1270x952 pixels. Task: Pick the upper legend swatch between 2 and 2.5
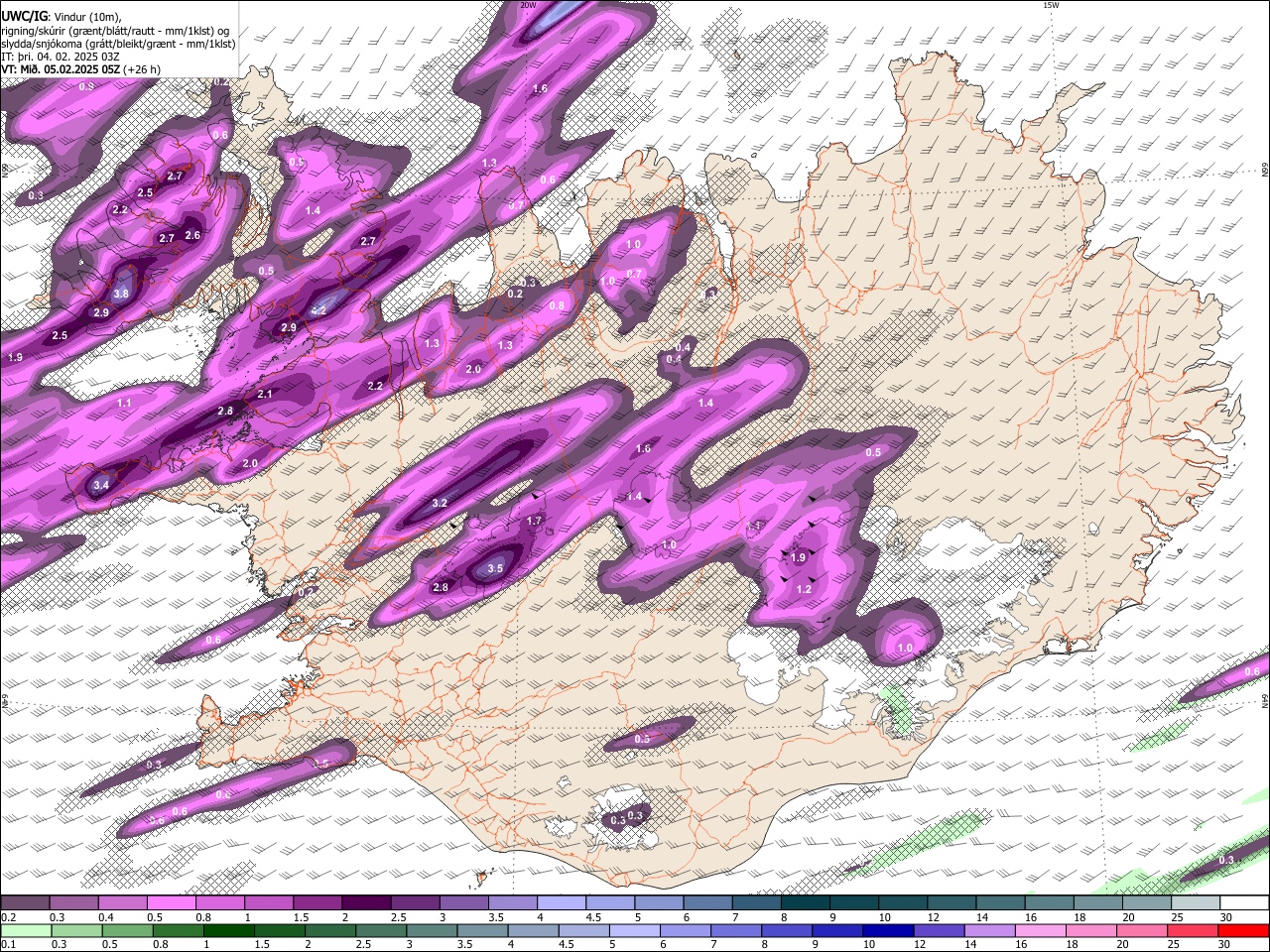point(365,903)
